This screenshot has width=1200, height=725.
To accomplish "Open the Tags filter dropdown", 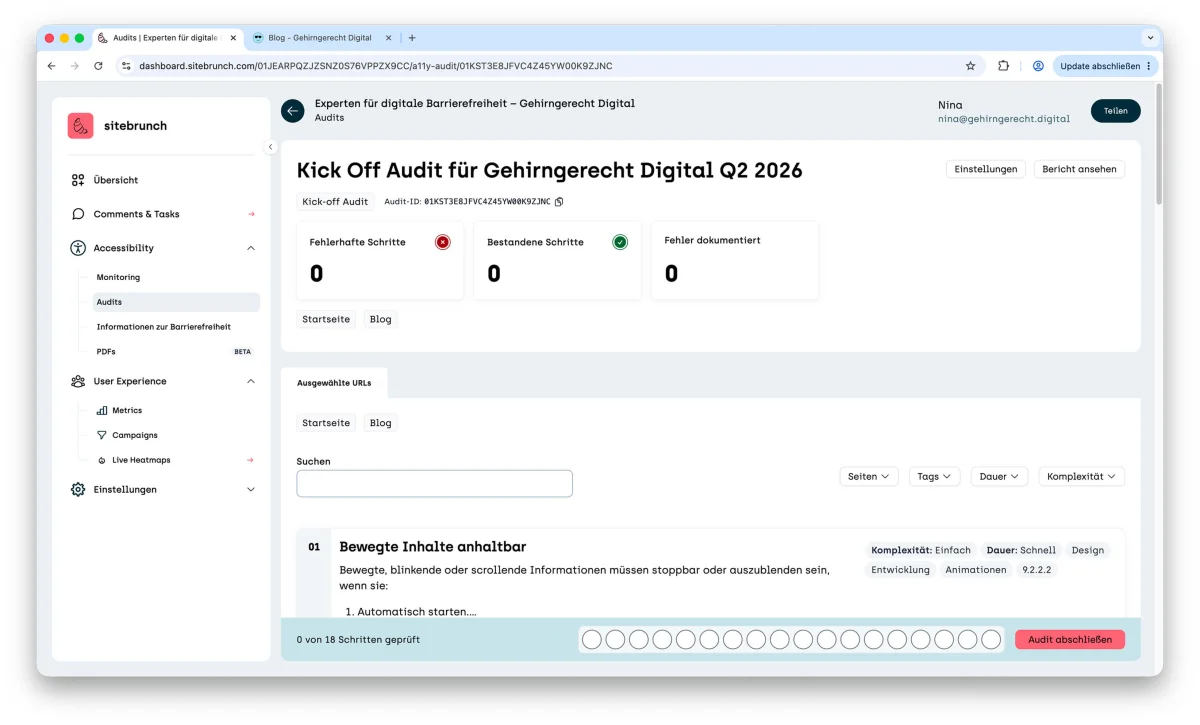I will [935, 477].
